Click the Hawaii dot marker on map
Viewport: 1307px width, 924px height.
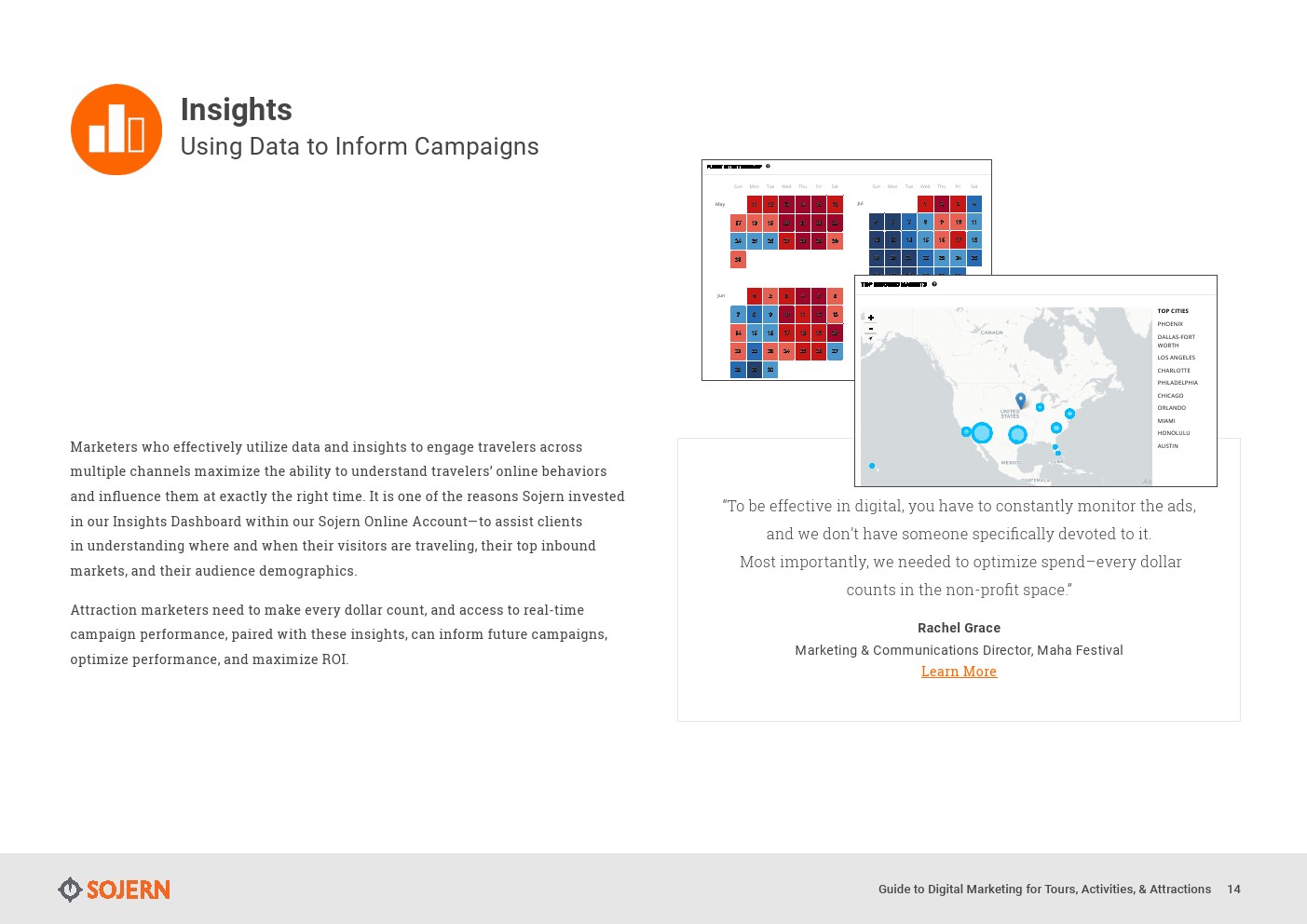click(872, 466)
